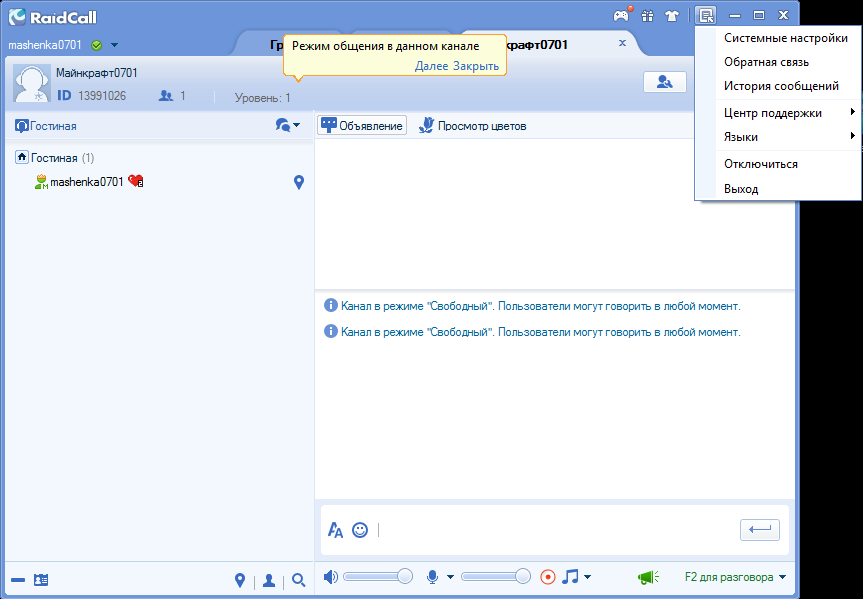Image resolution: width=863 pixels, height=599 pixels.
Task: Open the channel chat mode dropdown
Action: tap(288, 125)
